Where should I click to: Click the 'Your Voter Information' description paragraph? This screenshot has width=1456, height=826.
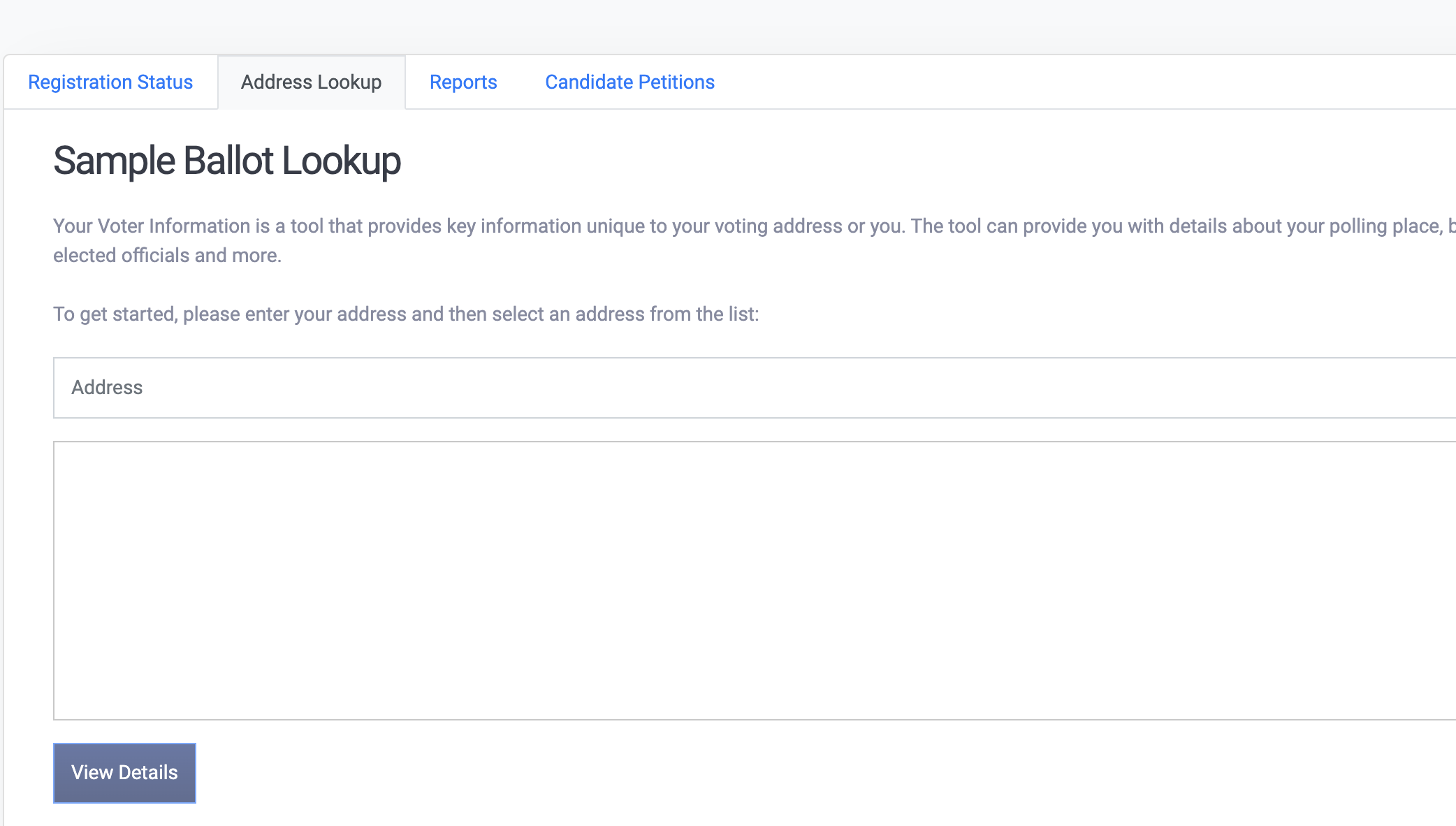pyautogui.click(x=755, y=240)
